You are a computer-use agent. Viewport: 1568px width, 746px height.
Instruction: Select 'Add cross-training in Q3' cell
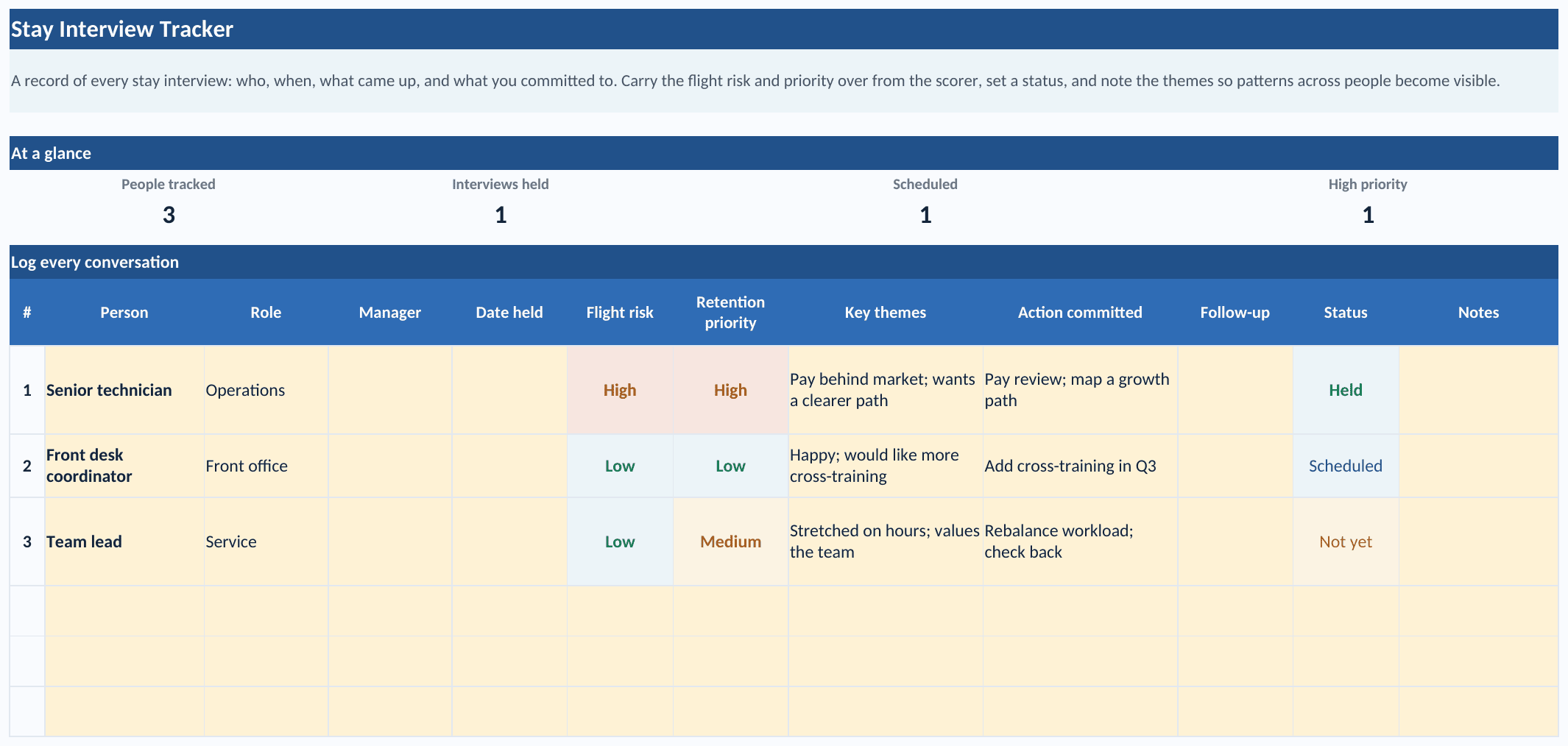(1080, 466)
